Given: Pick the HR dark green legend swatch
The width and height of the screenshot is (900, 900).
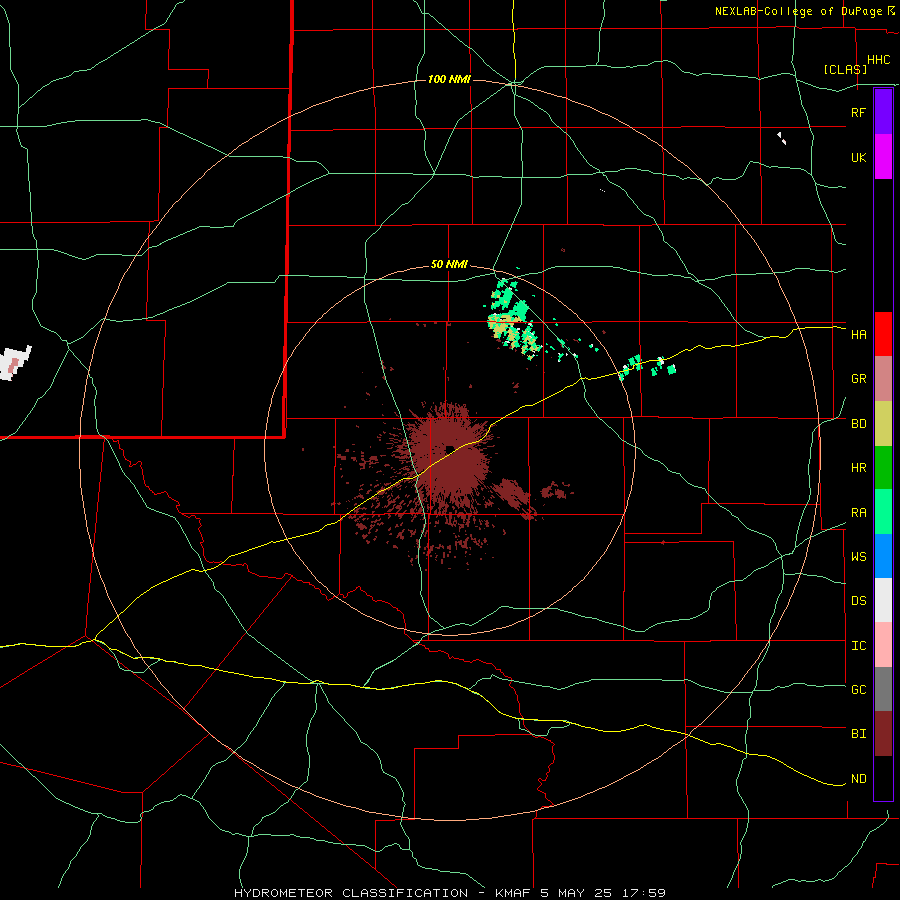Looking at the screenshot, I should [883, 468].
